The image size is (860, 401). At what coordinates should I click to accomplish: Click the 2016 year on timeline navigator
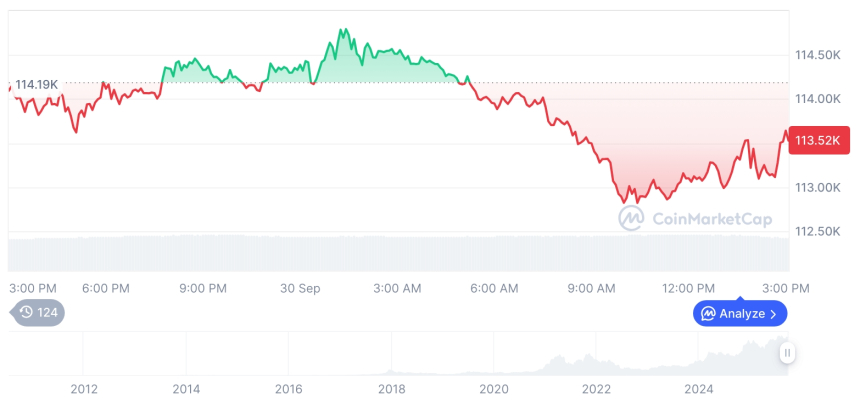click(x=289, y=389)
